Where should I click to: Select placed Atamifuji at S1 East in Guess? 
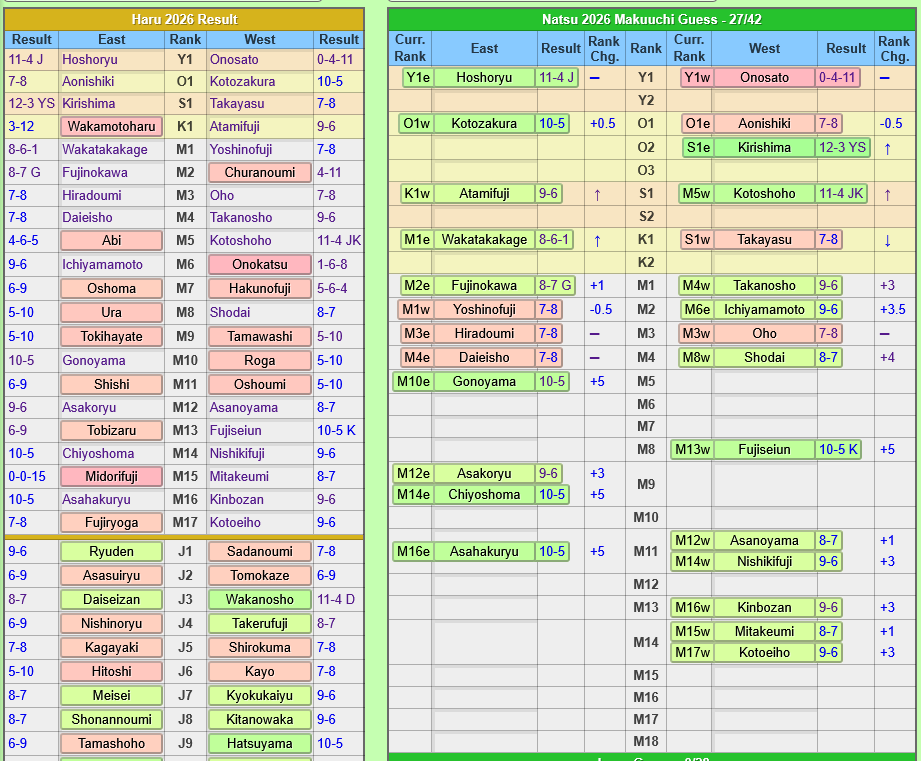coord(481,193)
